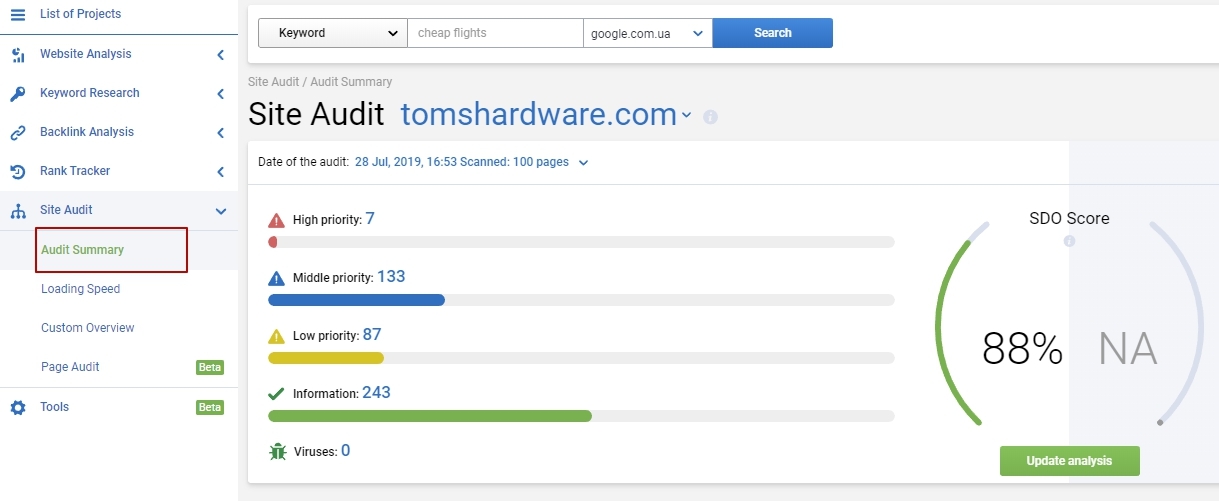Open the google.com.ua search engine dropdown
Viewport: 1219px width, 501px height.
pyautogui.click(x=648, y=33)
